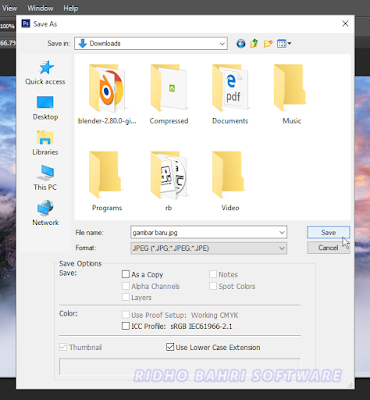The height and width of the screenshot is (400, 370).
Task: Toggle Use Proof Setup checkbox
Action: pos(126,315)
